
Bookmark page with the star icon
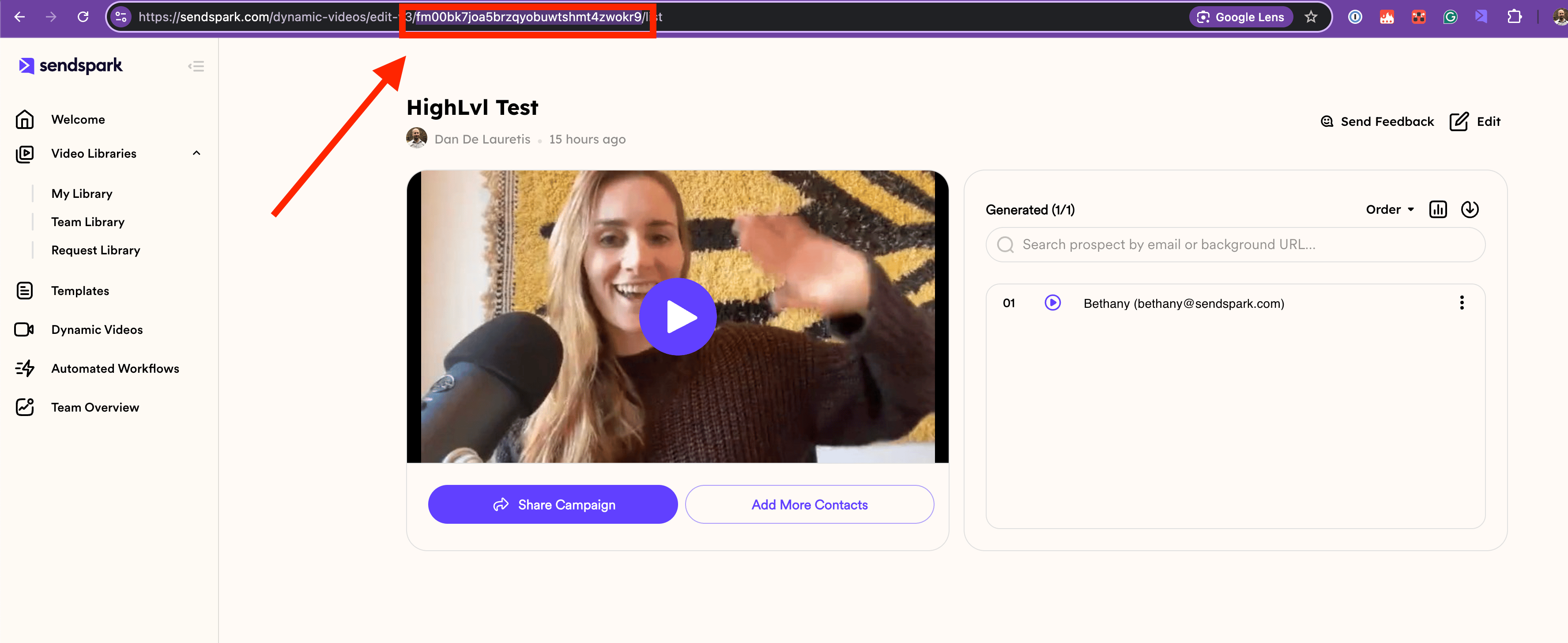[x=1311, y=17]
